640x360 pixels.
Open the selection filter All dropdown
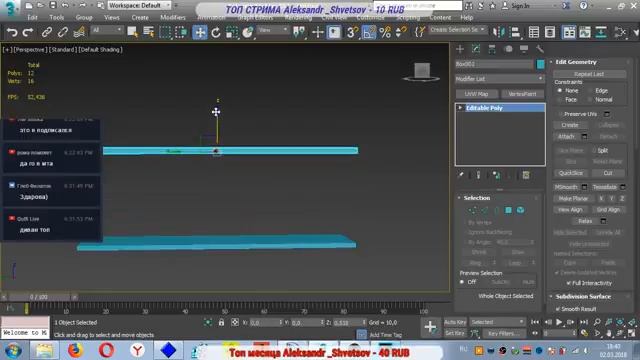click(107, 30)
